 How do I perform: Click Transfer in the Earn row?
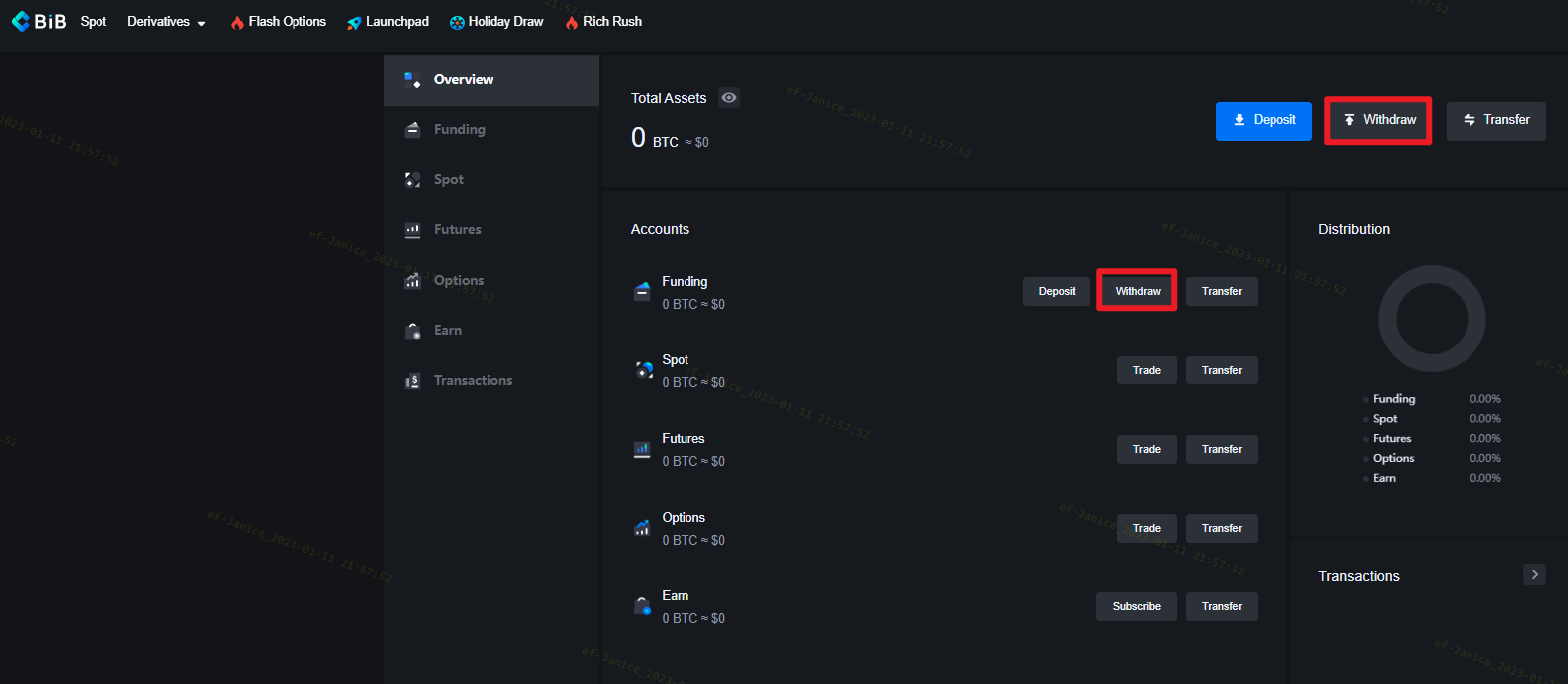1222,606
